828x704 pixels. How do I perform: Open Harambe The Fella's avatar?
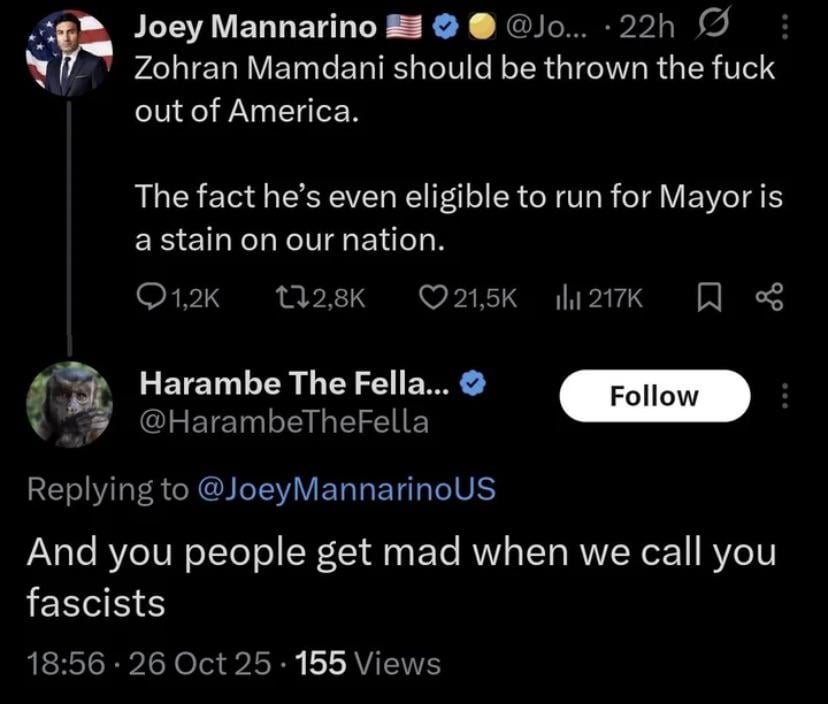[x=69, y=403]
